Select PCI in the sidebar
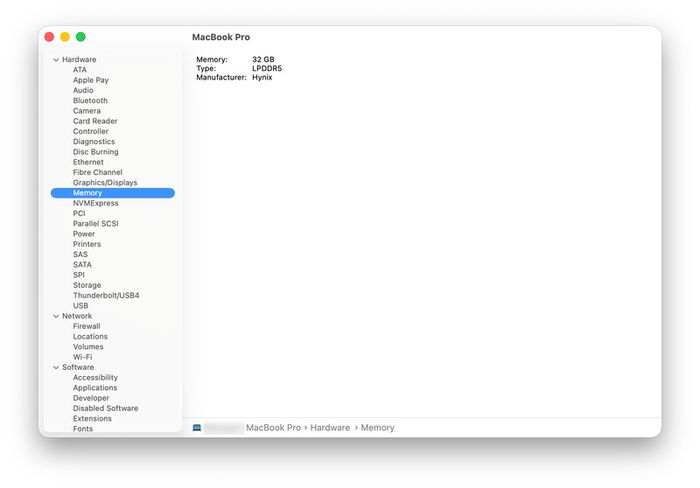Screen dimensions: 700x488 click(x=79, y=213)
